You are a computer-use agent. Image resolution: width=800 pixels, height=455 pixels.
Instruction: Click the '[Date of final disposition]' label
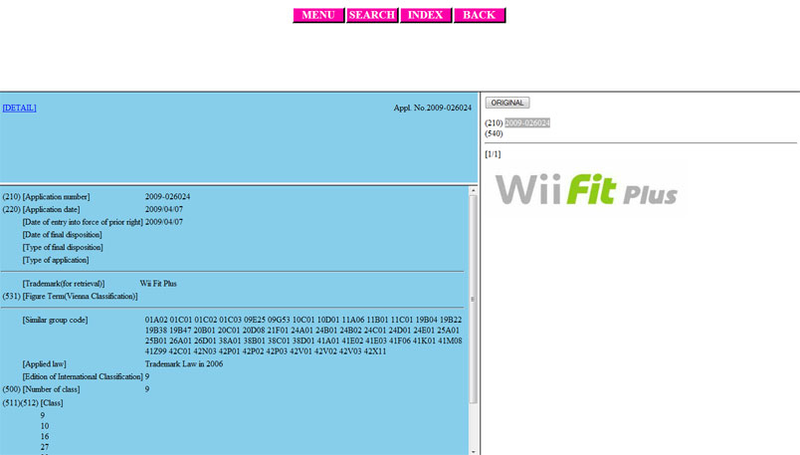pos(62,235)
